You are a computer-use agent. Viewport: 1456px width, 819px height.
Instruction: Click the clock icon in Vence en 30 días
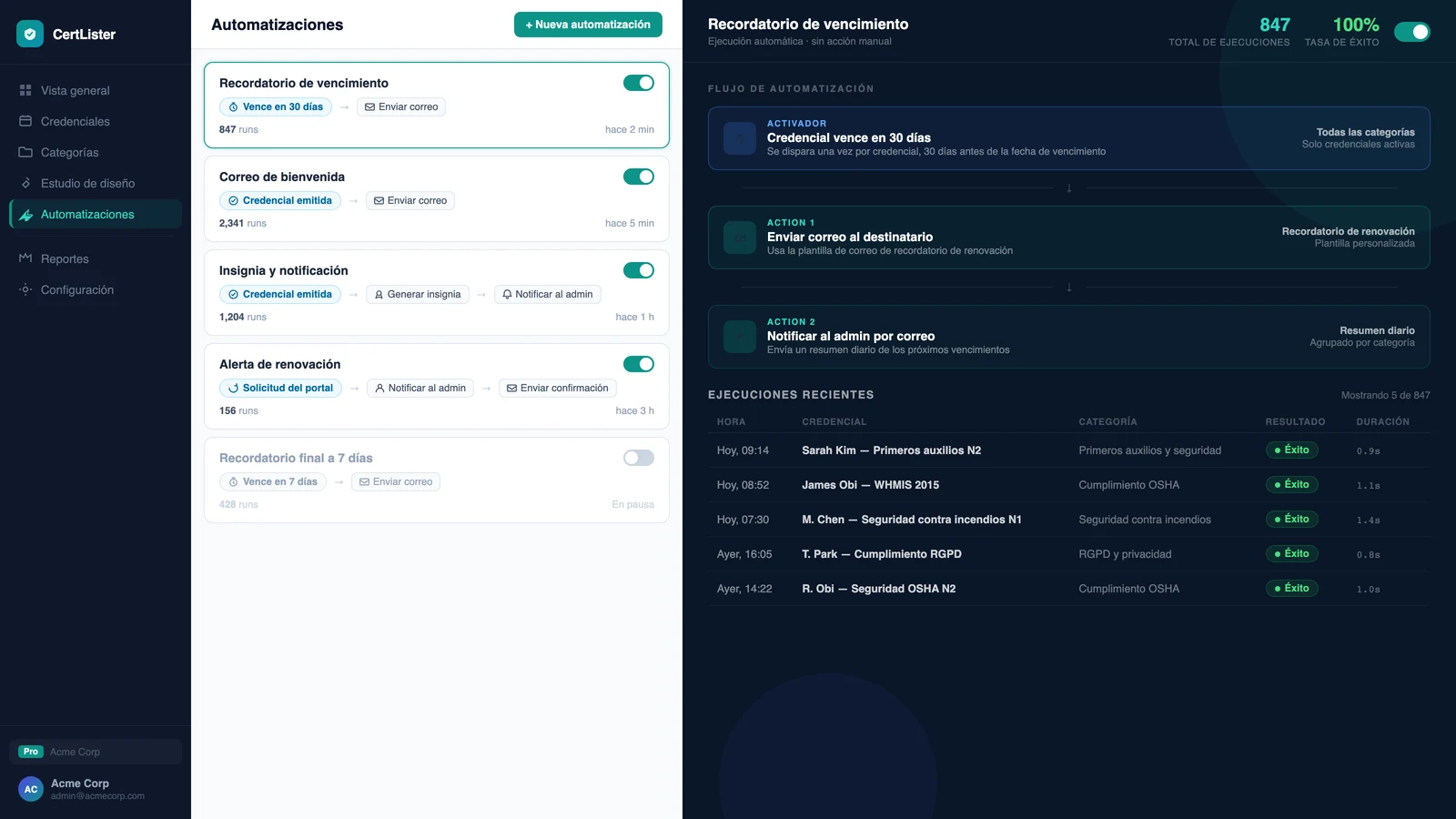point(233,107)
